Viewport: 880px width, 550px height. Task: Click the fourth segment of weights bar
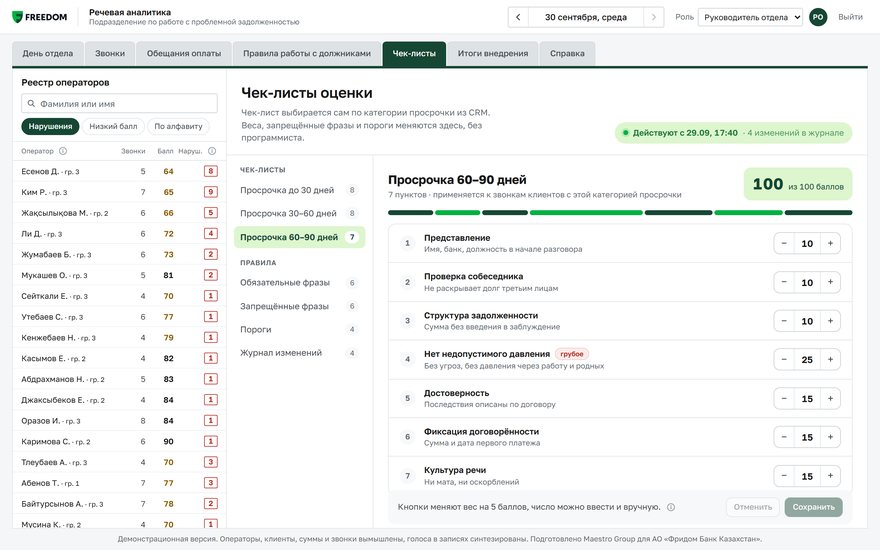point(586,213)
